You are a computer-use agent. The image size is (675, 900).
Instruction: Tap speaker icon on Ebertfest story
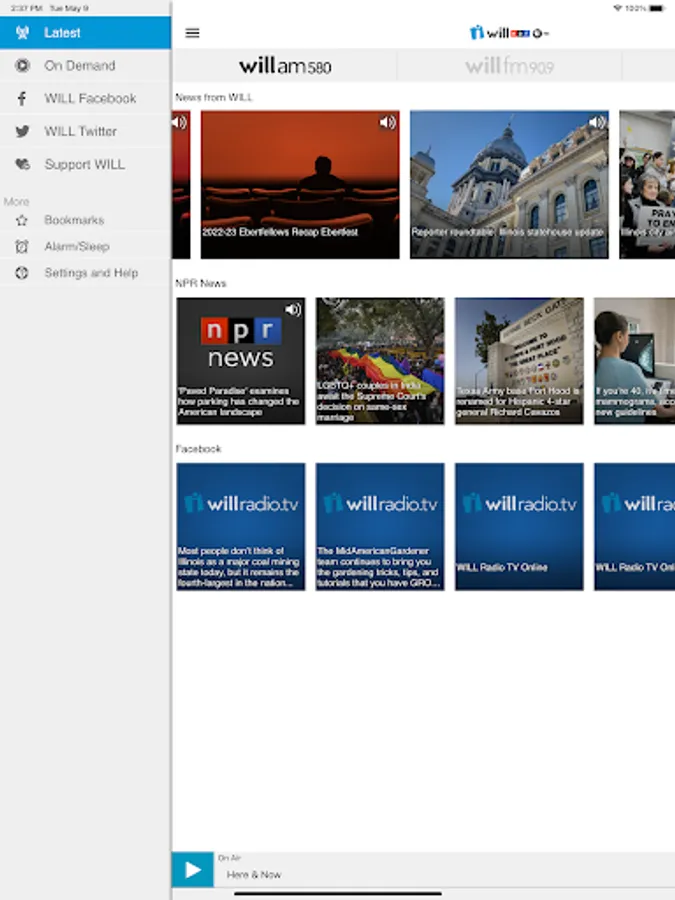(x=387, y=122)
